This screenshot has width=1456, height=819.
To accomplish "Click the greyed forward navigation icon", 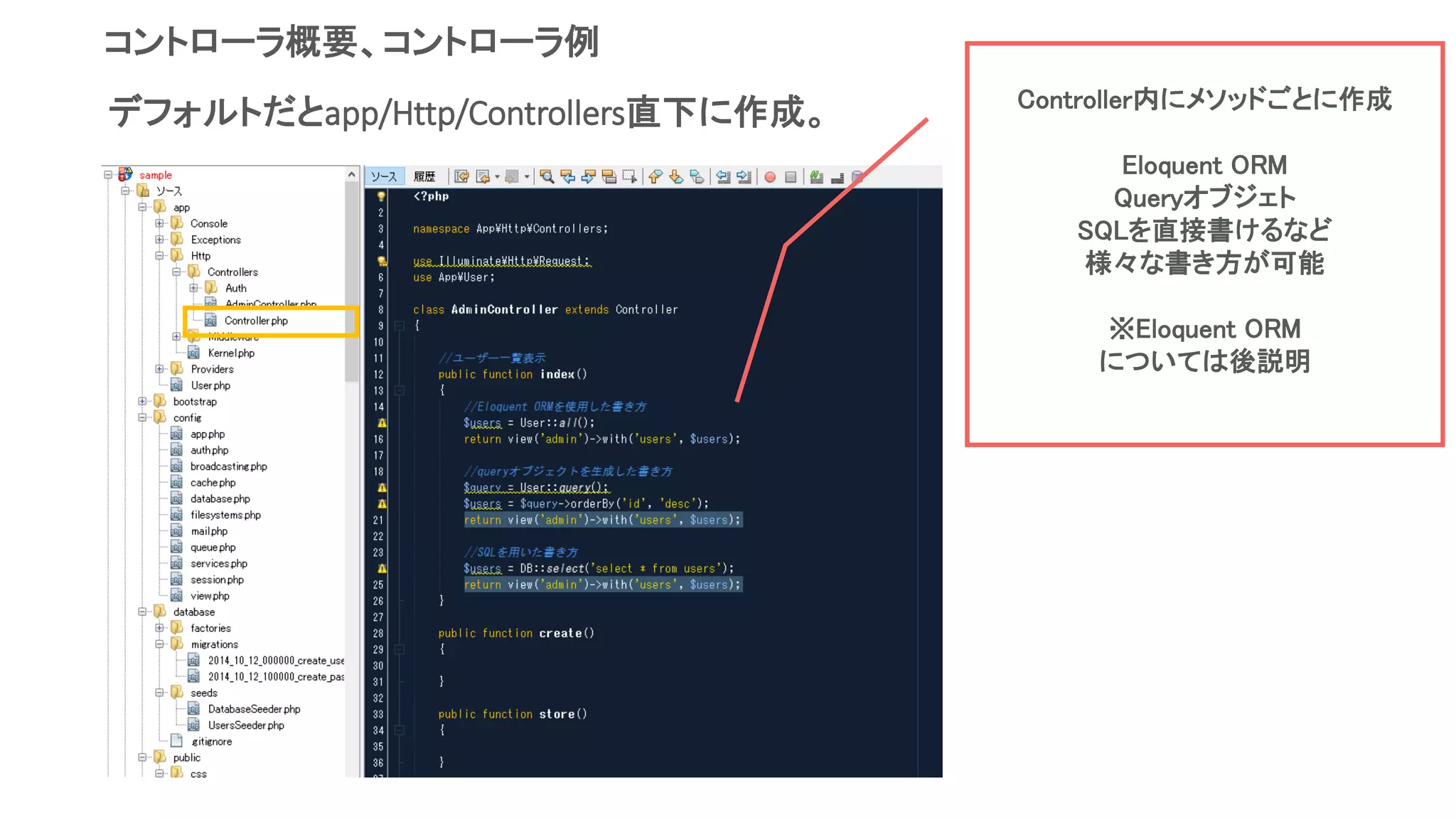I will pos(512,176).
